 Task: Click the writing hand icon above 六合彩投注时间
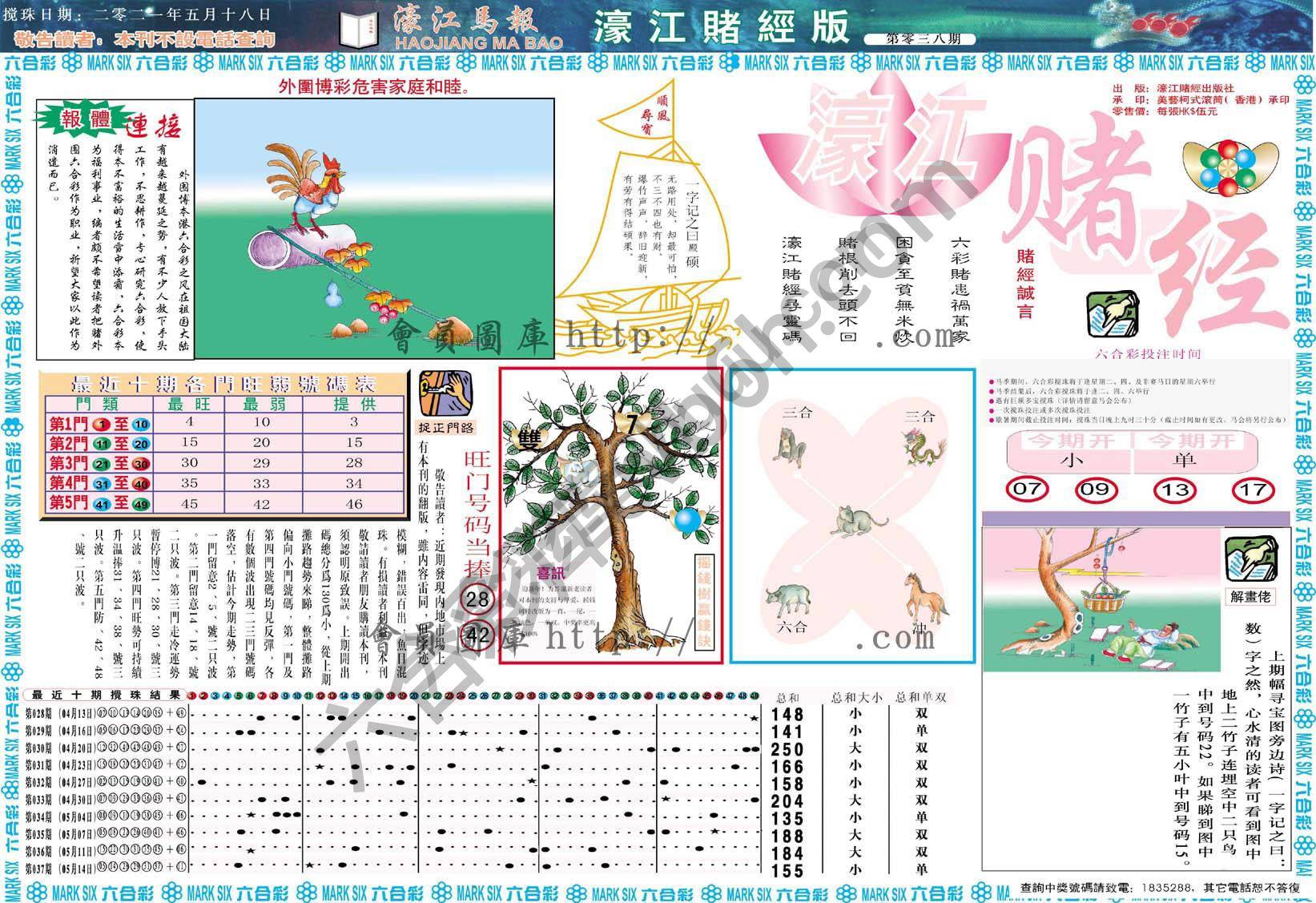[x=1113, y=316]
